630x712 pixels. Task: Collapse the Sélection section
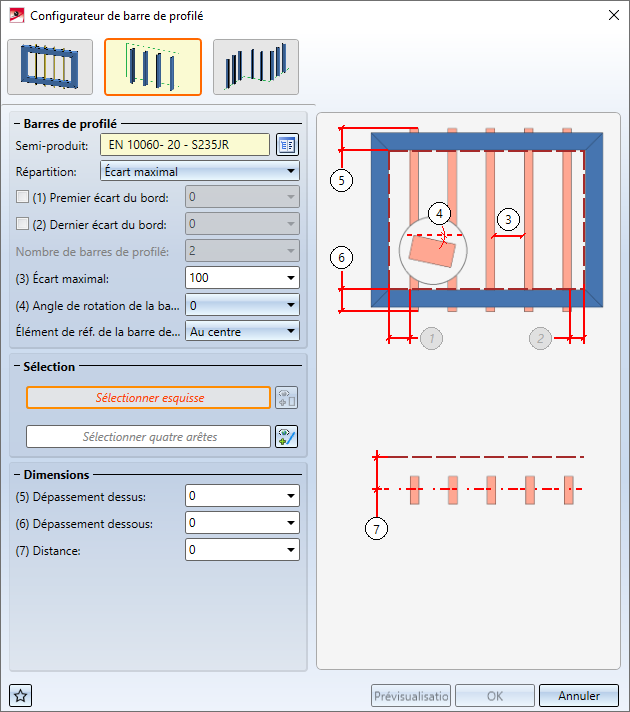17,366
